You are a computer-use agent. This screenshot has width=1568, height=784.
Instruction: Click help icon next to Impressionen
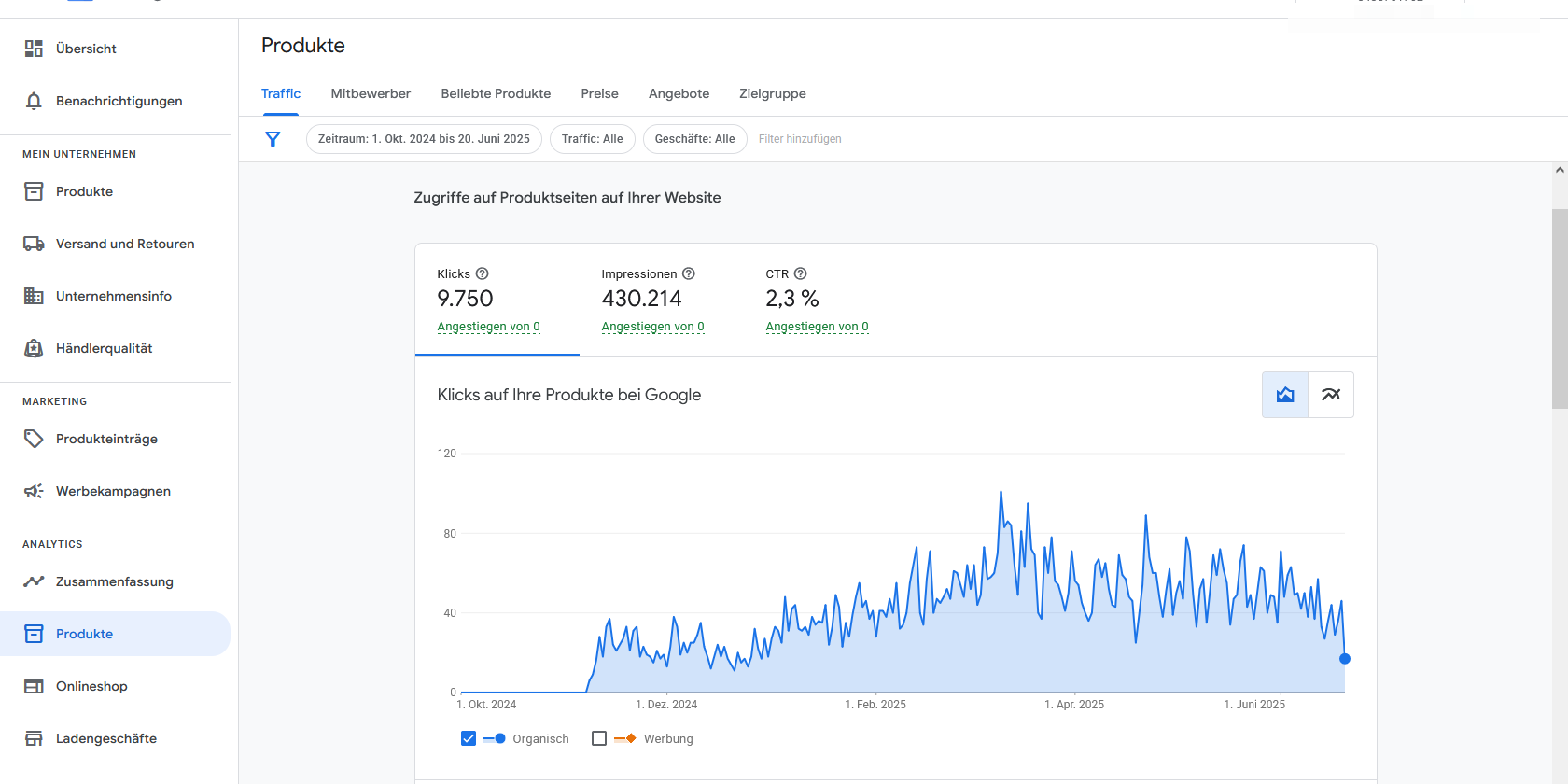coord(689,273)
